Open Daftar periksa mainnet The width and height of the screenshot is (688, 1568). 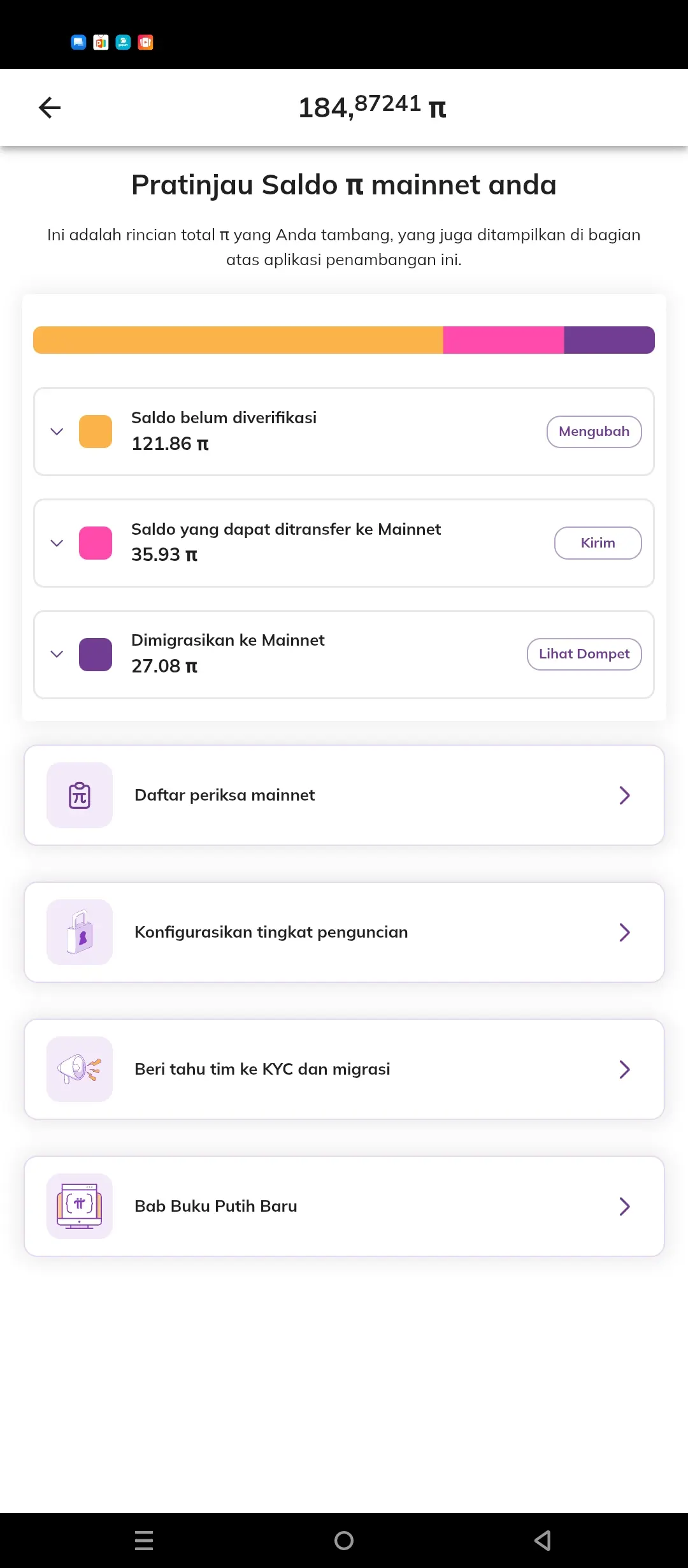(344, 795)
